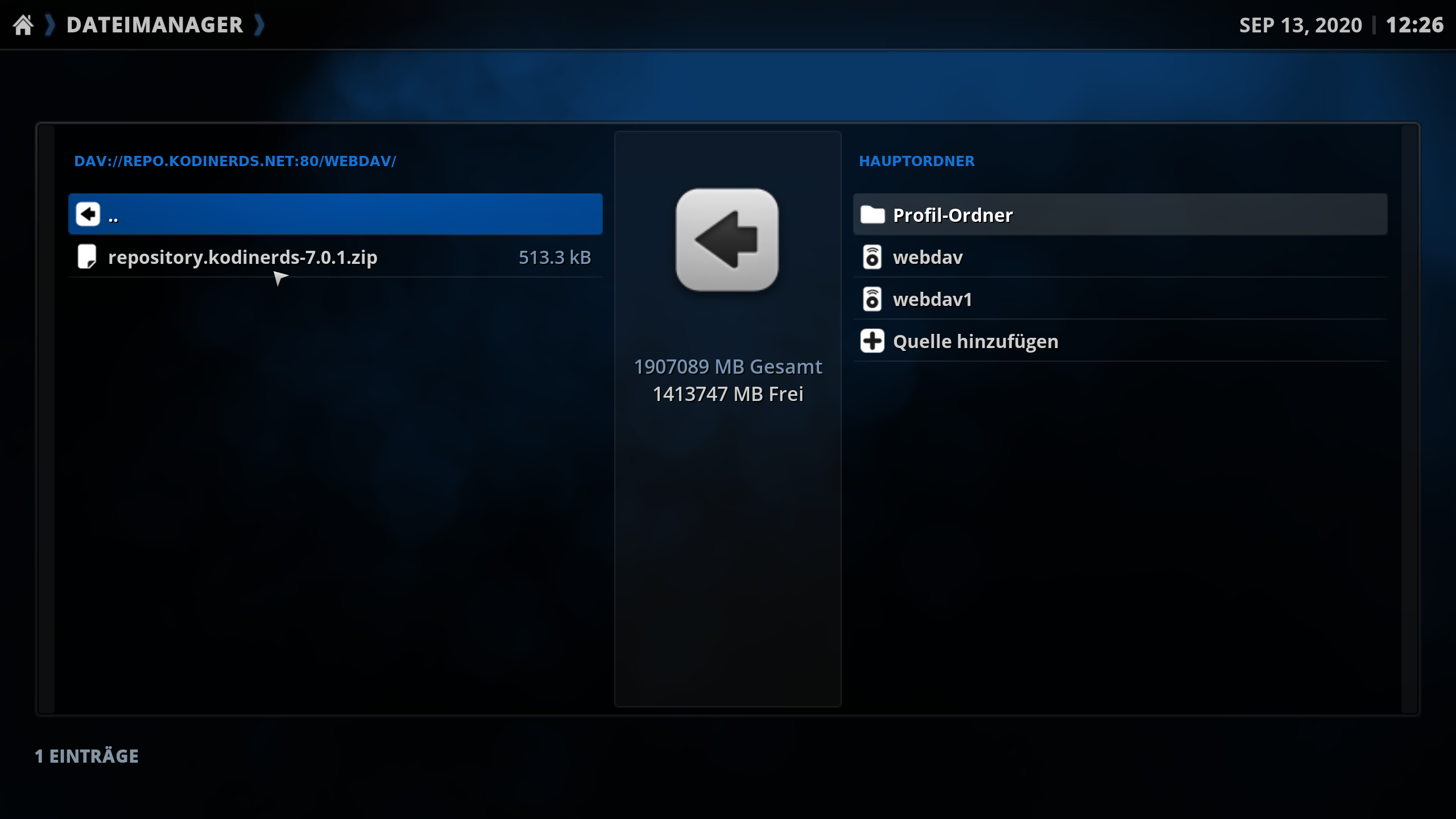
Task: Click the 513.3 kB file size value
Action: (555, 258)
